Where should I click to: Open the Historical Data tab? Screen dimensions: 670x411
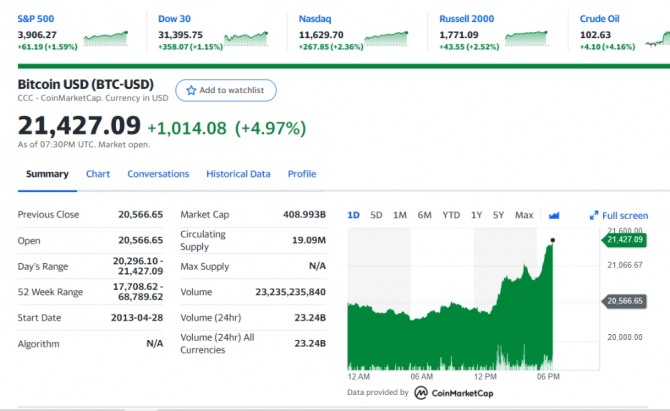[238, 174]
